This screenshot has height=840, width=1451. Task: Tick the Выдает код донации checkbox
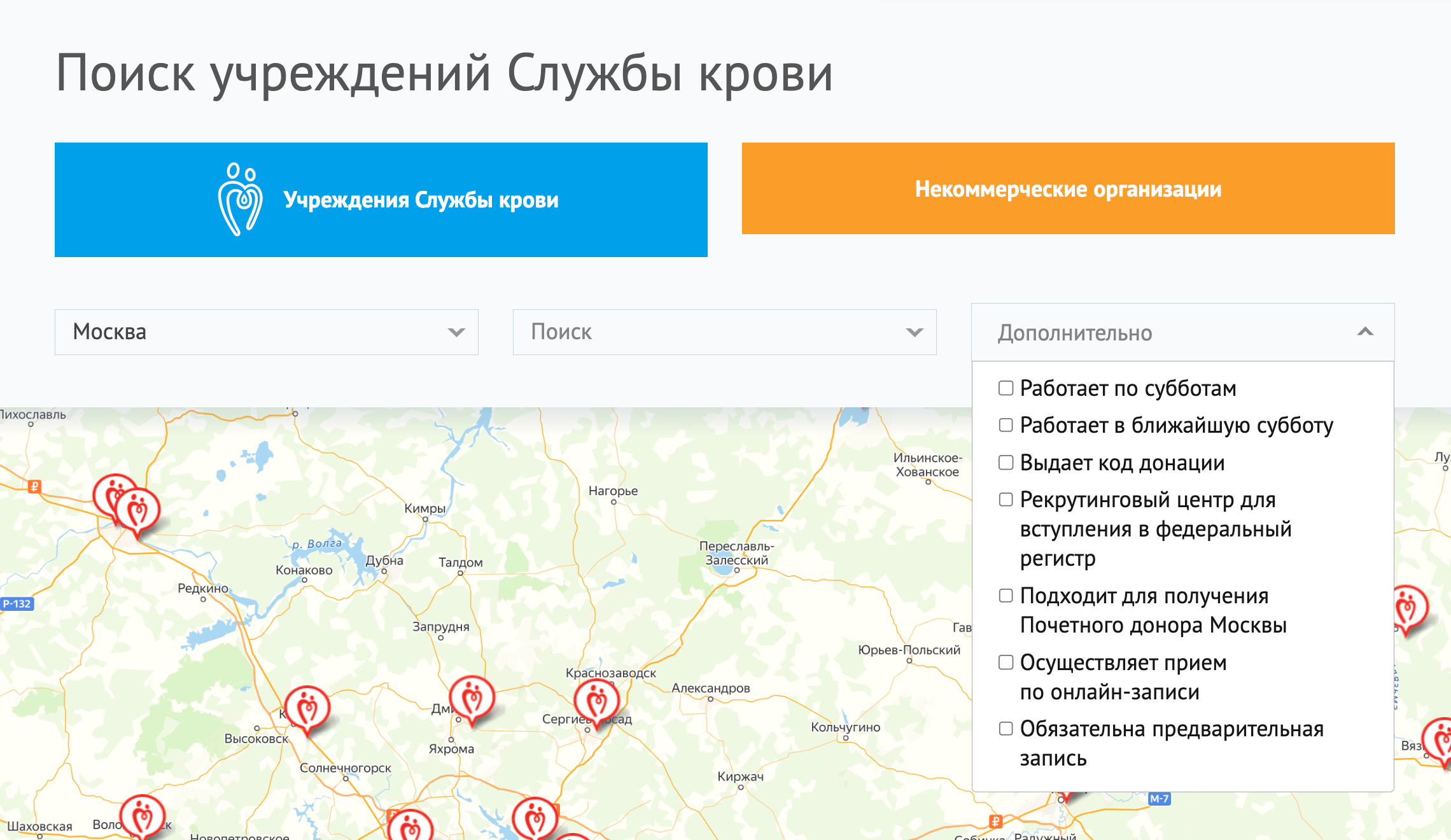[1006, 463]
